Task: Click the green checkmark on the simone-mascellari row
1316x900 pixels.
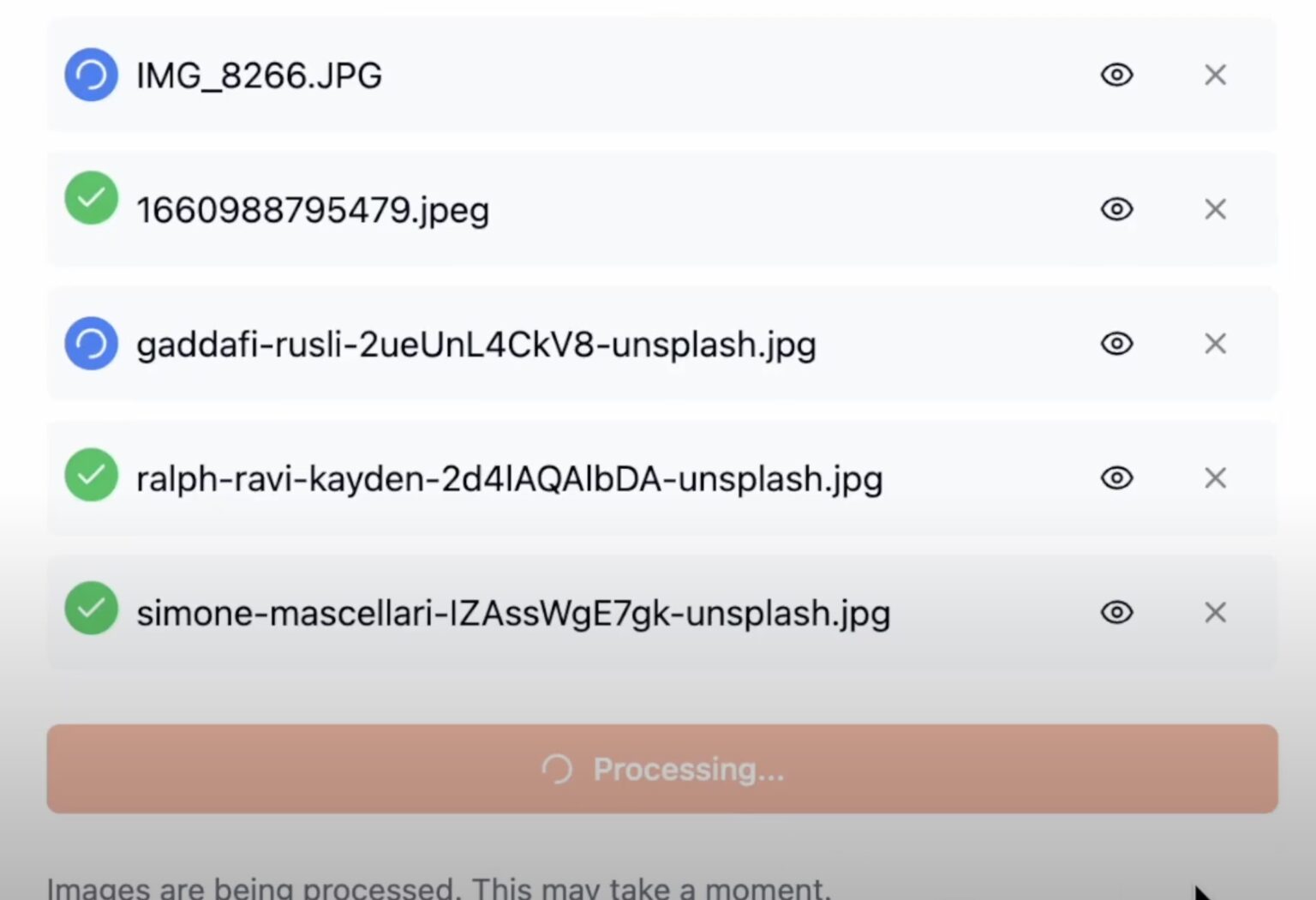Action: (x=91, y=608)
